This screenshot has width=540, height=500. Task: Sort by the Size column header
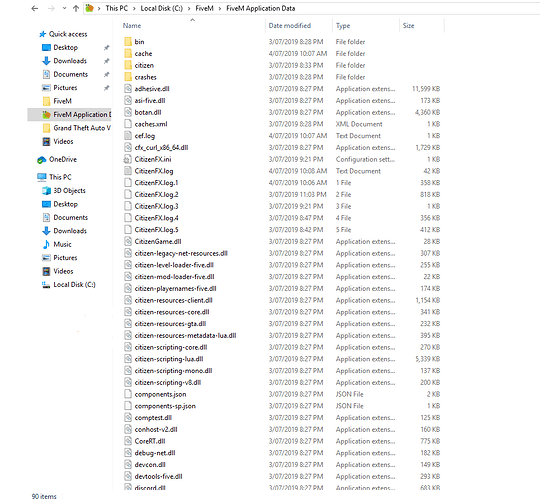408,26
